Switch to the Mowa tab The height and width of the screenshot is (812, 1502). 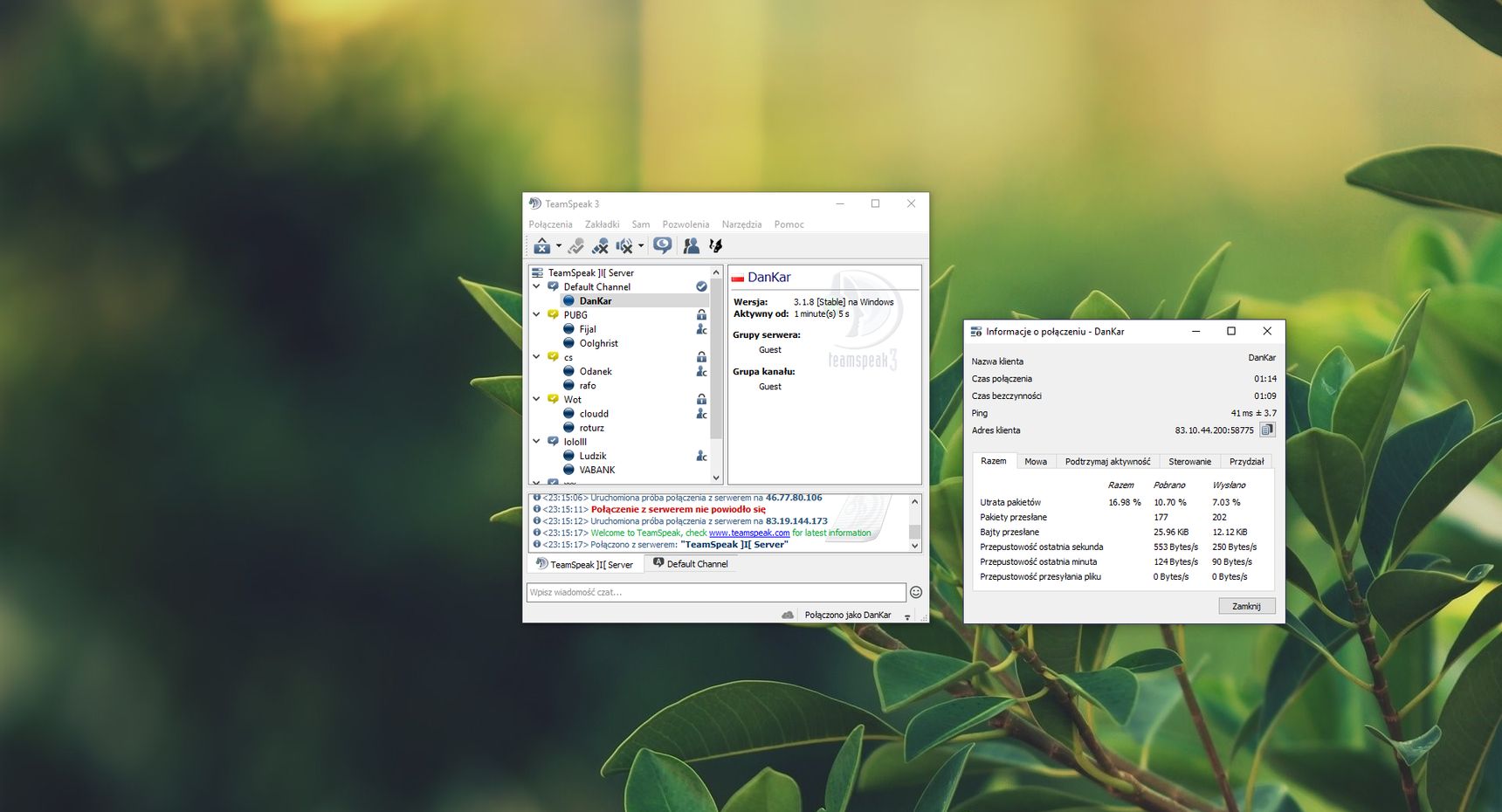tap(1036, 462)
